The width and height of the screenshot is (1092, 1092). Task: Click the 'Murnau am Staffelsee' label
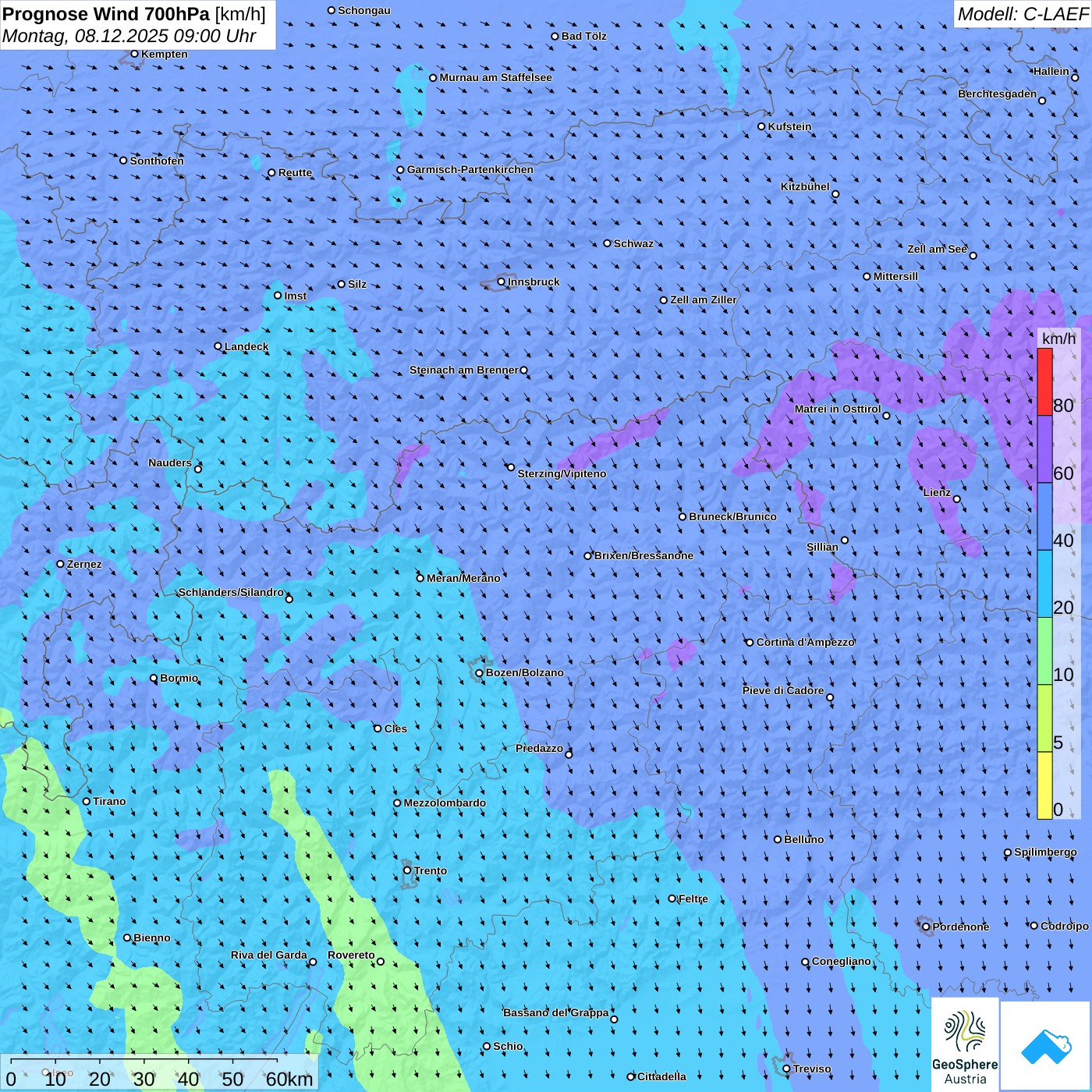click(x=495, y=77)
